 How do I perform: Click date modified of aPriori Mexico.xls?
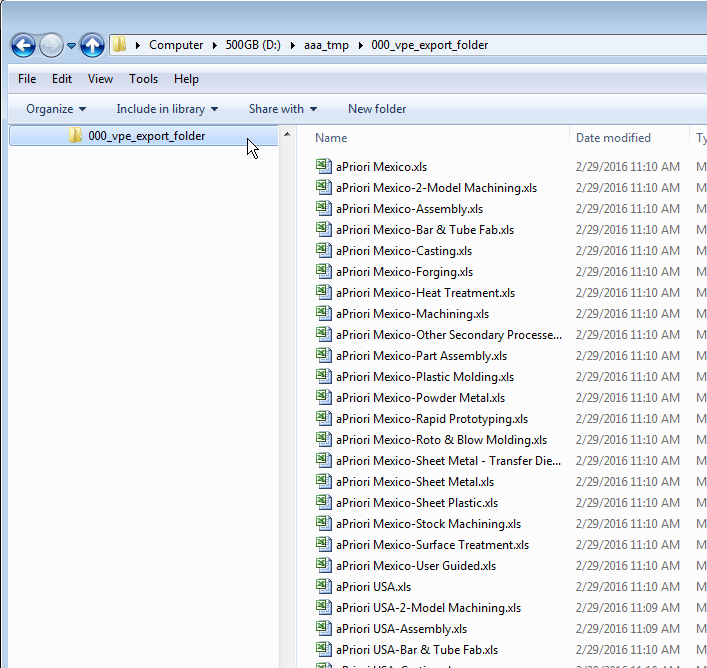(628, 167)
